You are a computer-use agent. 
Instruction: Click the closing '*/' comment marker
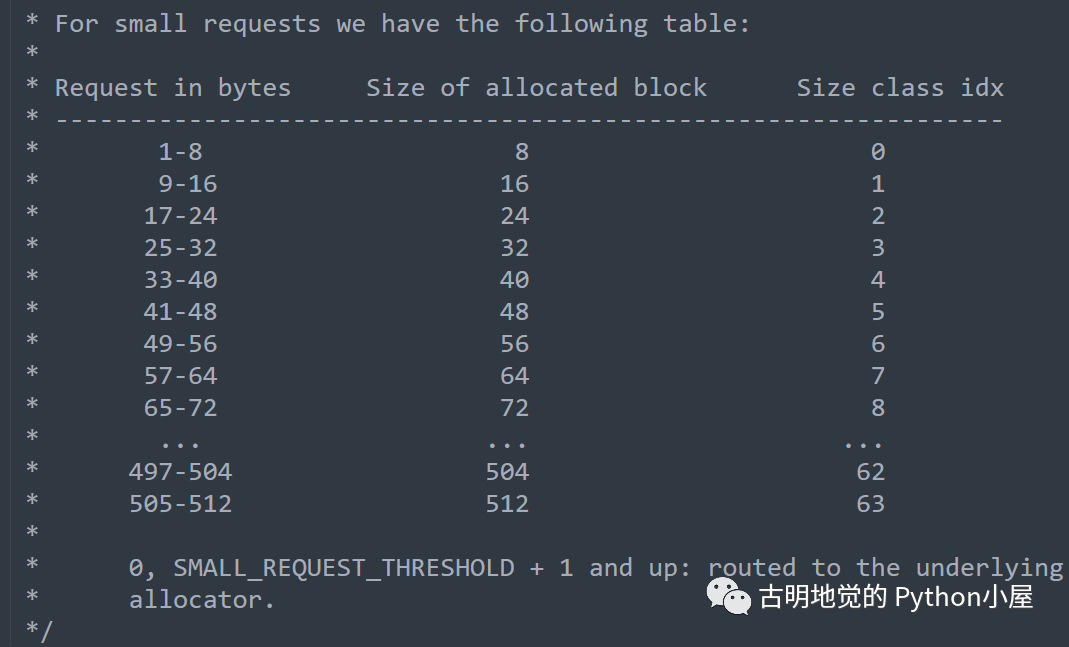(x=40, y=630)
